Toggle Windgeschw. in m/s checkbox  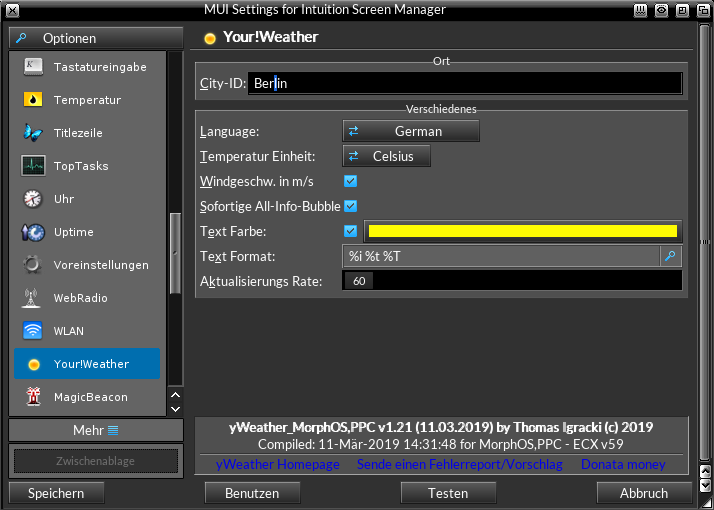(350, 181)
